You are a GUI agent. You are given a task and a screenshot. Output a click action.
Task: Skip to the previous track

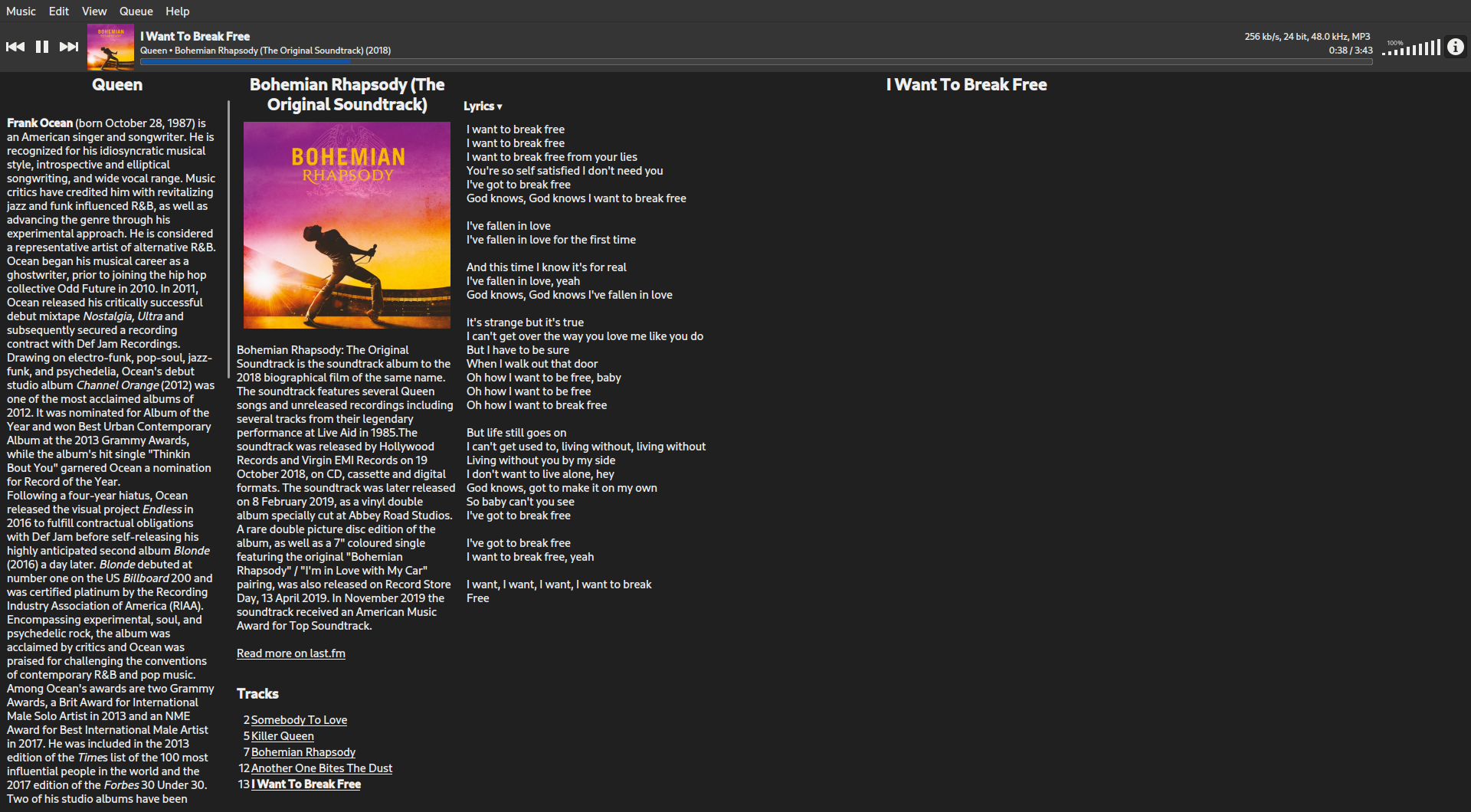(x=15, y=47)
